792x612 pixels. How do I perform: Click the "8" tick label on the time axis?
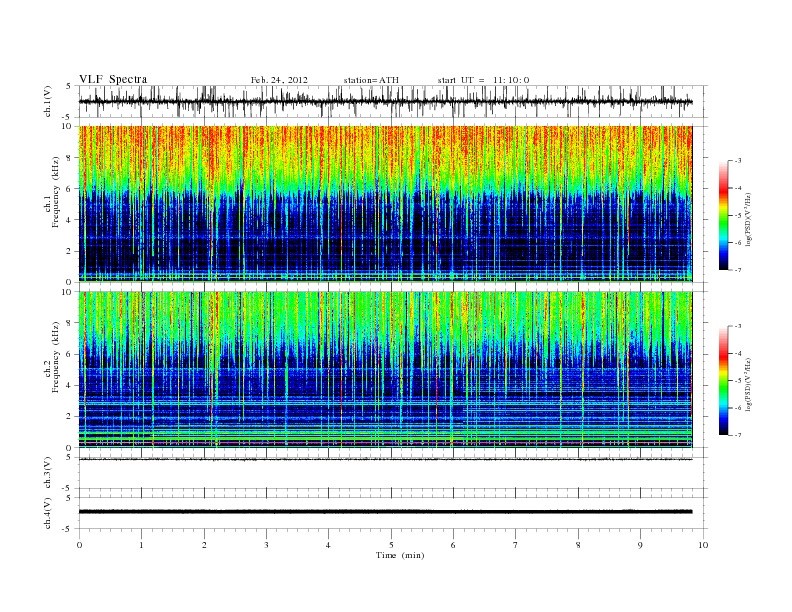tap(578, 545)
